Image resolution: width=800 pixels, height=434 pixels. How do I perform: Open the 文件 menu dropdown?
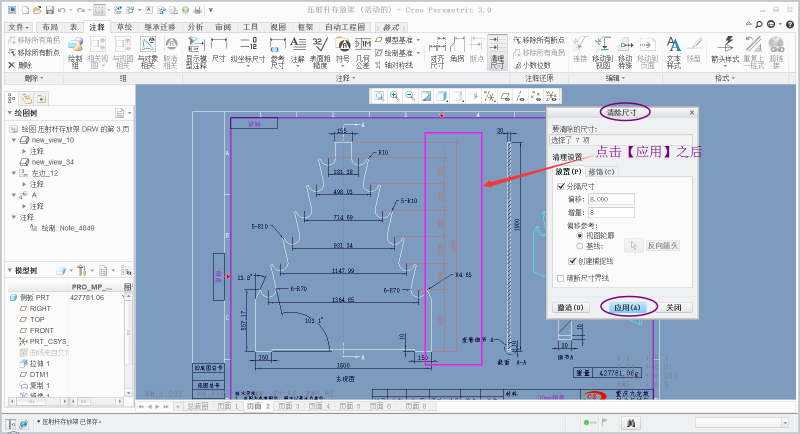[18, 27]
